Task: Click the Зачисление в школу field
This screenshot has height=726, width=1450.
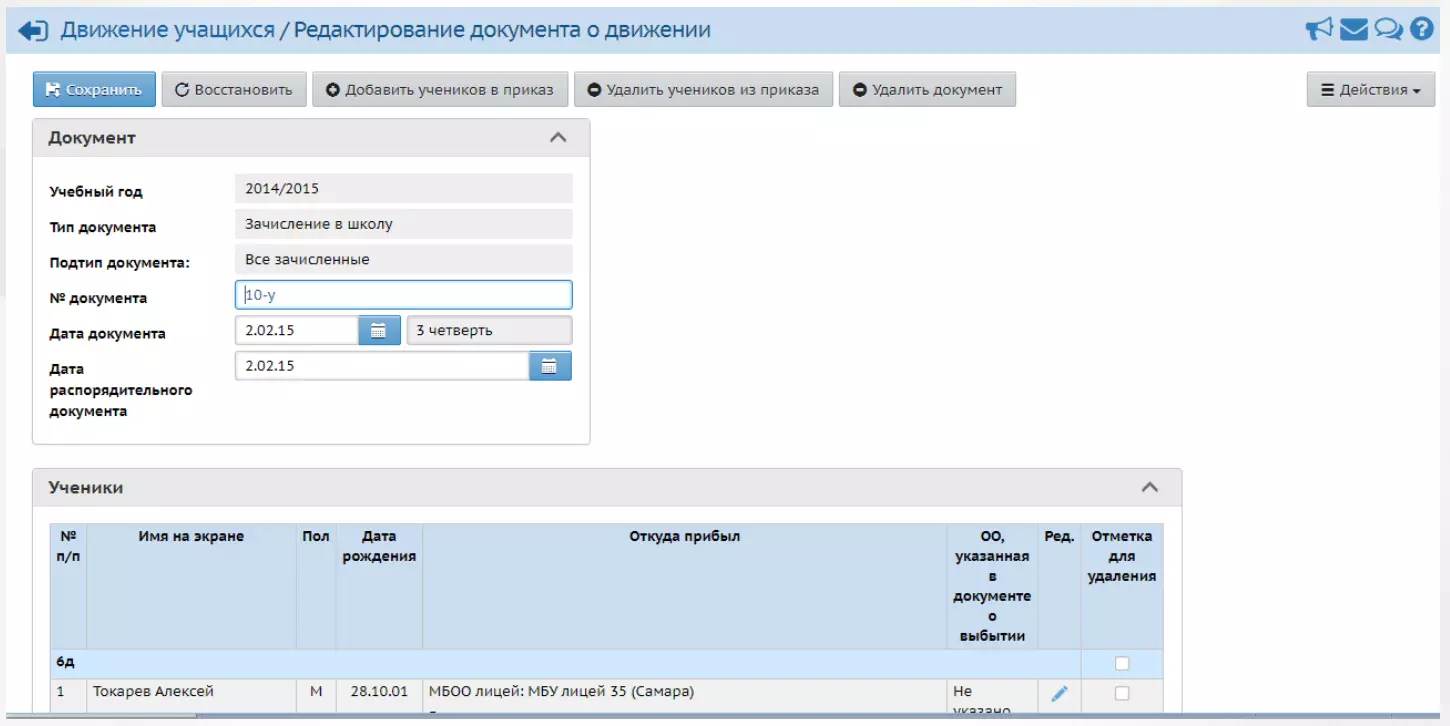Action: 404,224
